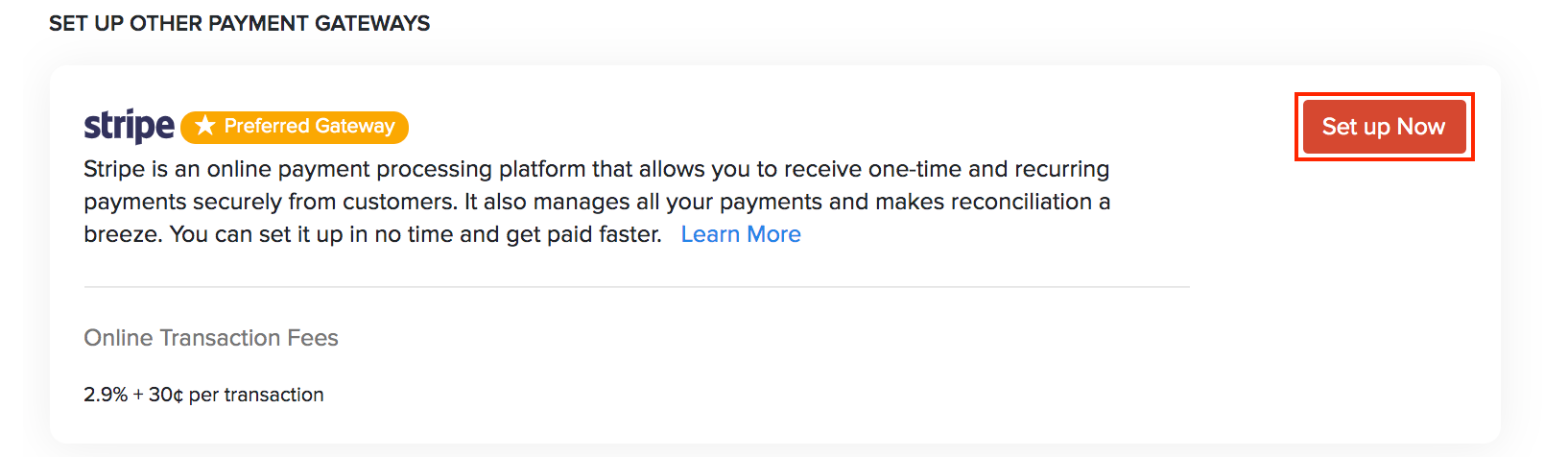
Task: Click the Stripe logo
Action: [129, 126]
